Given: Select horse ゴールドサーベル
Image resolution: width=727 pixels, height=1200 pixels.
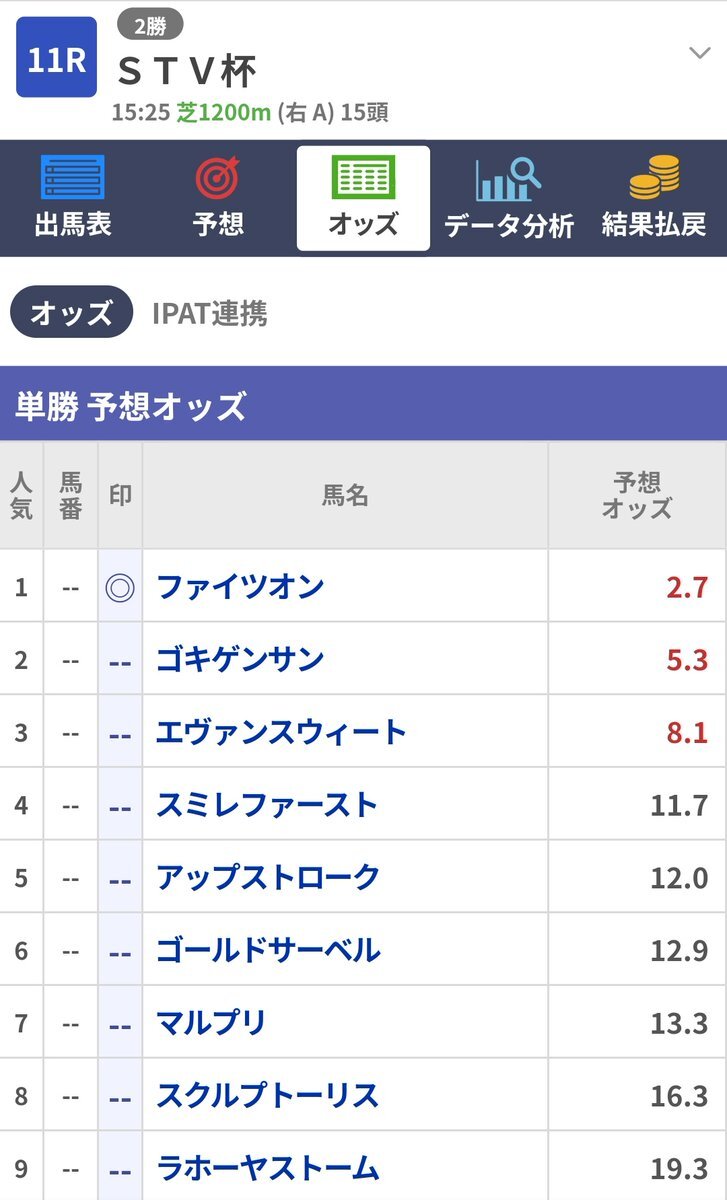Looking at the screenshot, I should click(x=268, y=950).
